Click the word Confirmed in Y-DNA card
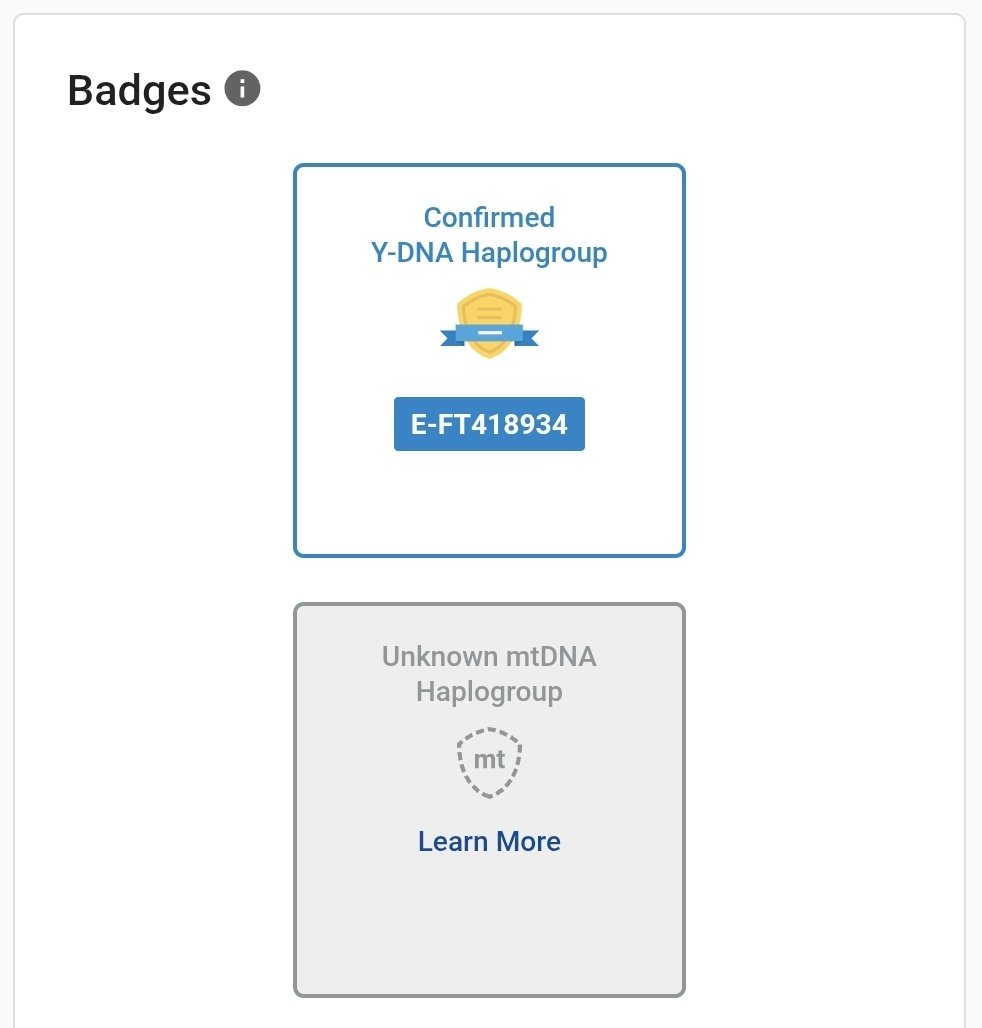This screenshot has height=1028, width=982. pos(489,218)
